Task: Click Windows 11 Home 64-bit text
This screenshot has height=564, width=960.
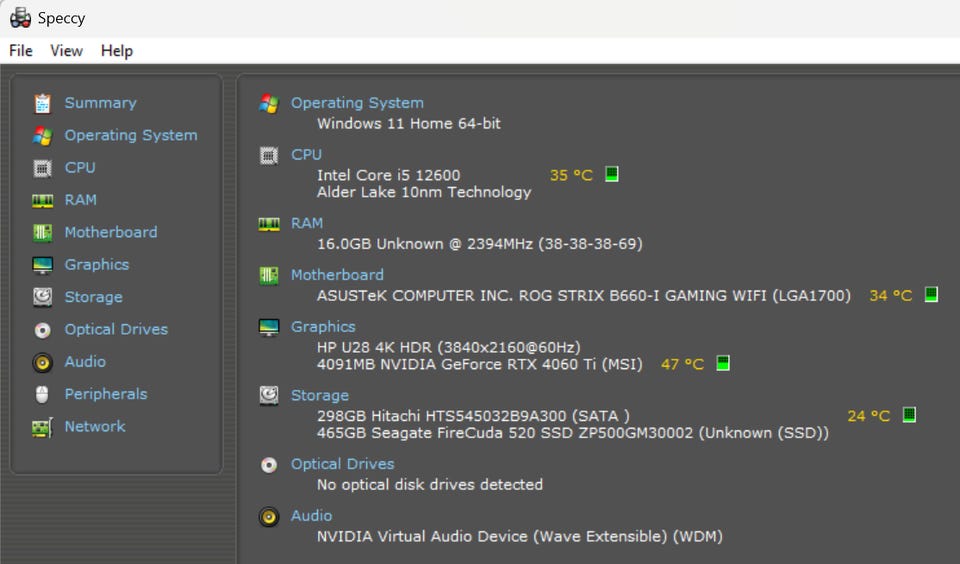Action: tap(408, 123)
